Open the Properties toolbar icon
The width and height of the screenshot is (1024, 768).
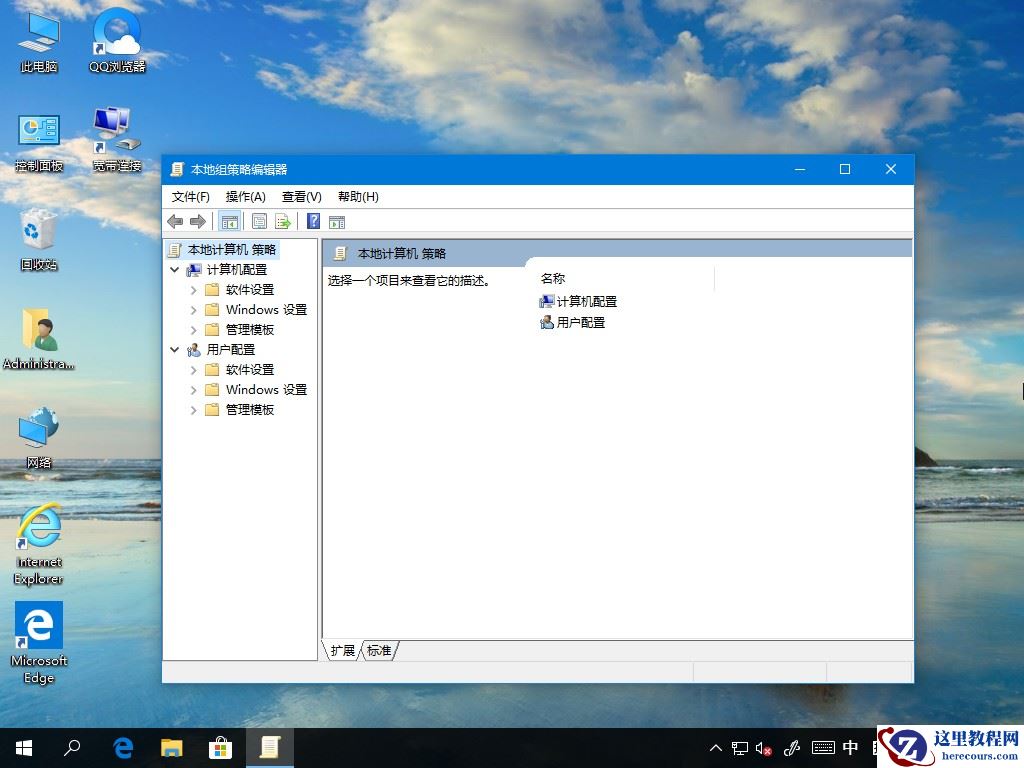pyautogui.click(x=259, y=221)
